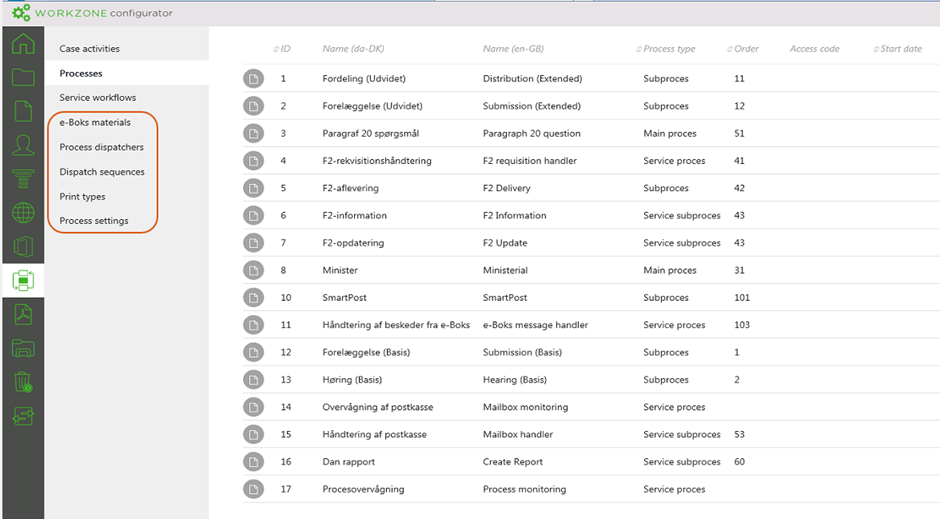Select 'Mailbox monitoring' name cell

[x=525, y=407]
